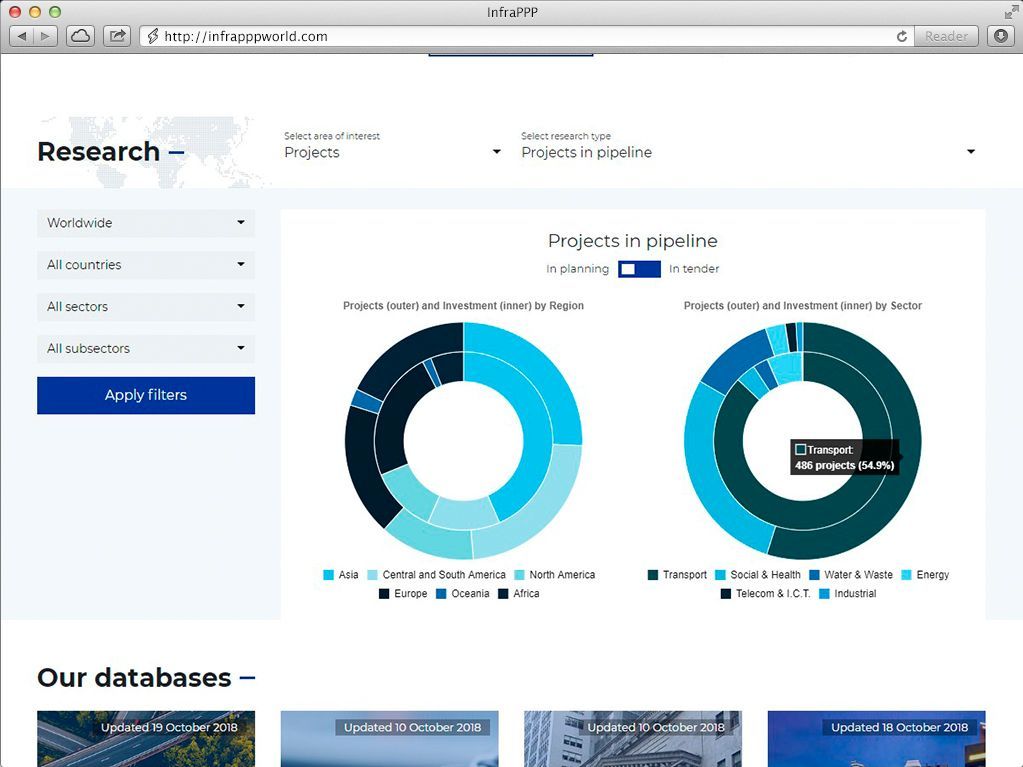Viewport: 1023px width, 767px height.
Task: Click the Share icon in the toolbar
Action: 117,36
